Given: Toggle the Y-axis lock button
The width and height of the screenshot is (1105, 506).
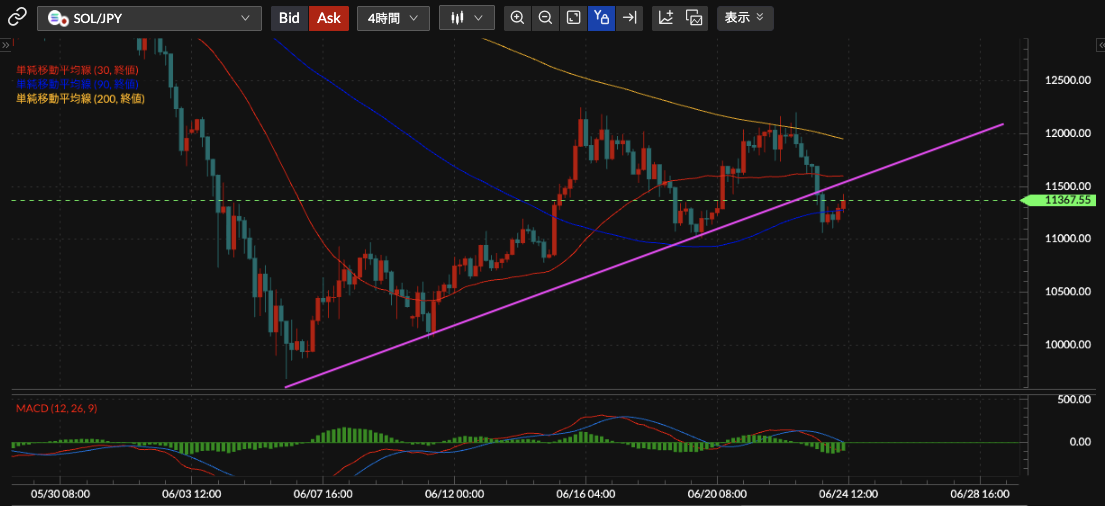Looking at the screenshot, I should click(602, 18).
